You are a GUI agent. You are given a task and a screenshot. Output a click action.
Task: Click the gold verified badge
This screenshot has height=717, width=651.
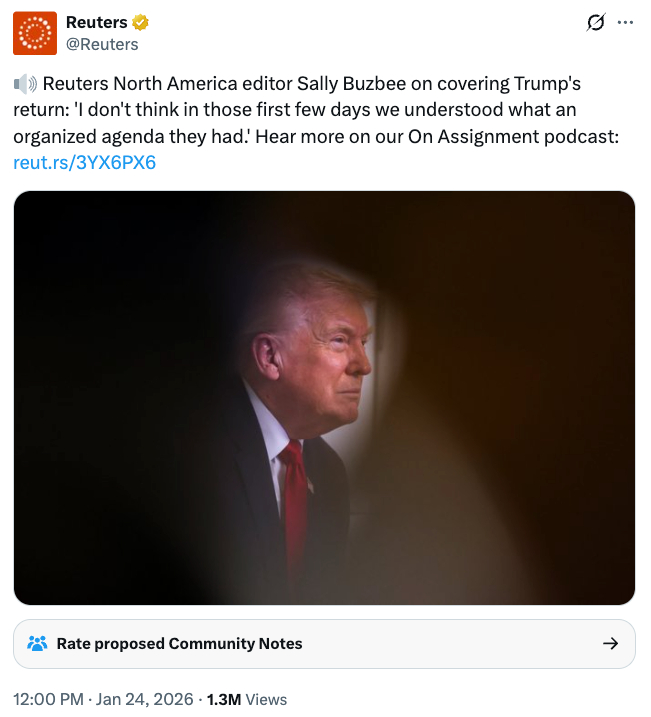140,22
